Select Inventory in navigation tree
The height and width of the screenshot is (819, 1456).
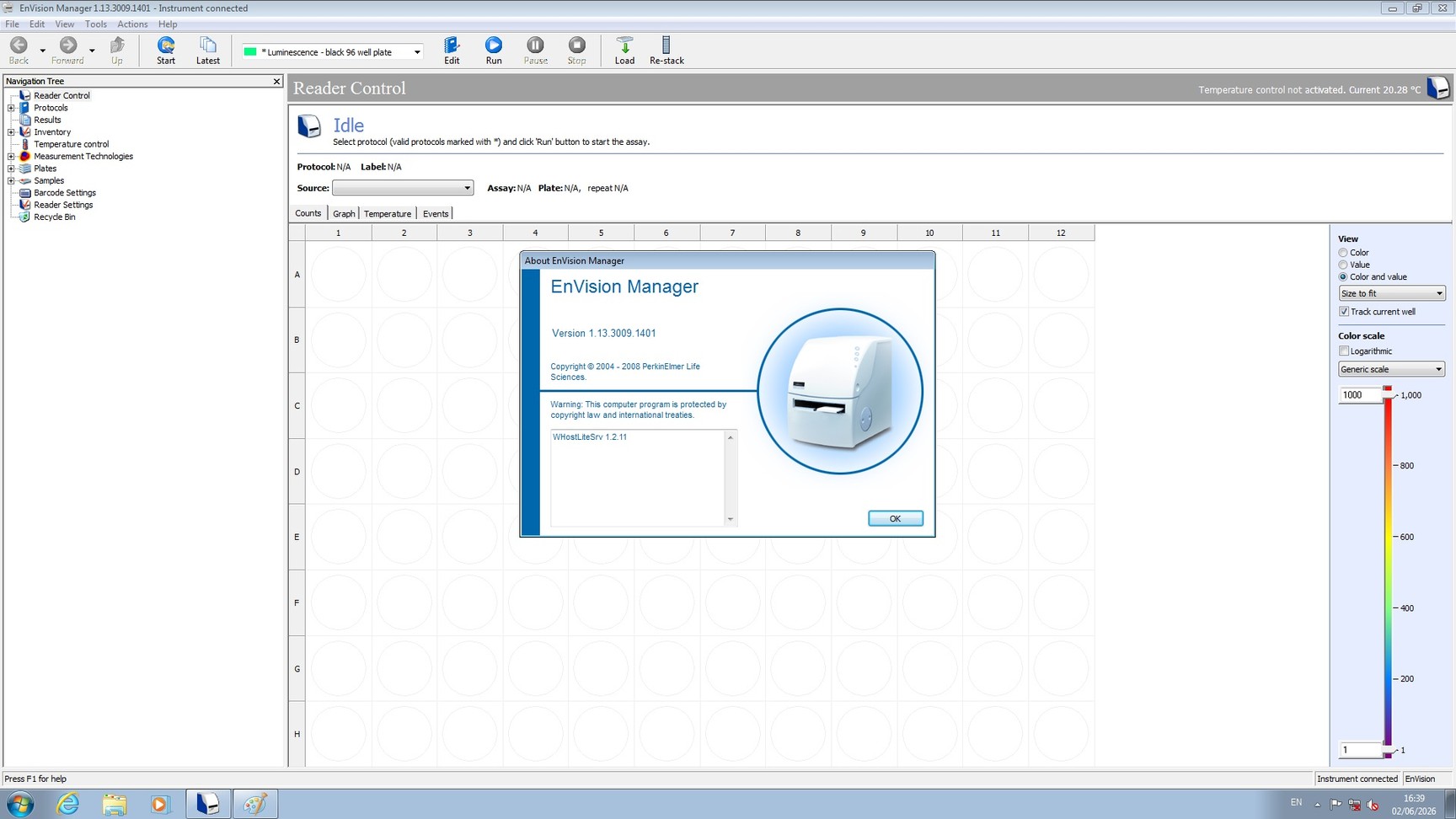click(52, 132)
